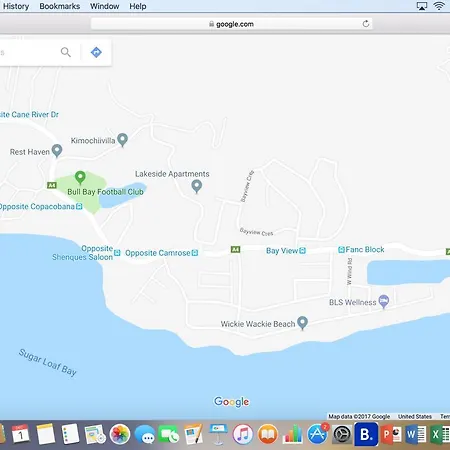Reload the google.com page
The image size is (450, 450).
click(366, 24)
